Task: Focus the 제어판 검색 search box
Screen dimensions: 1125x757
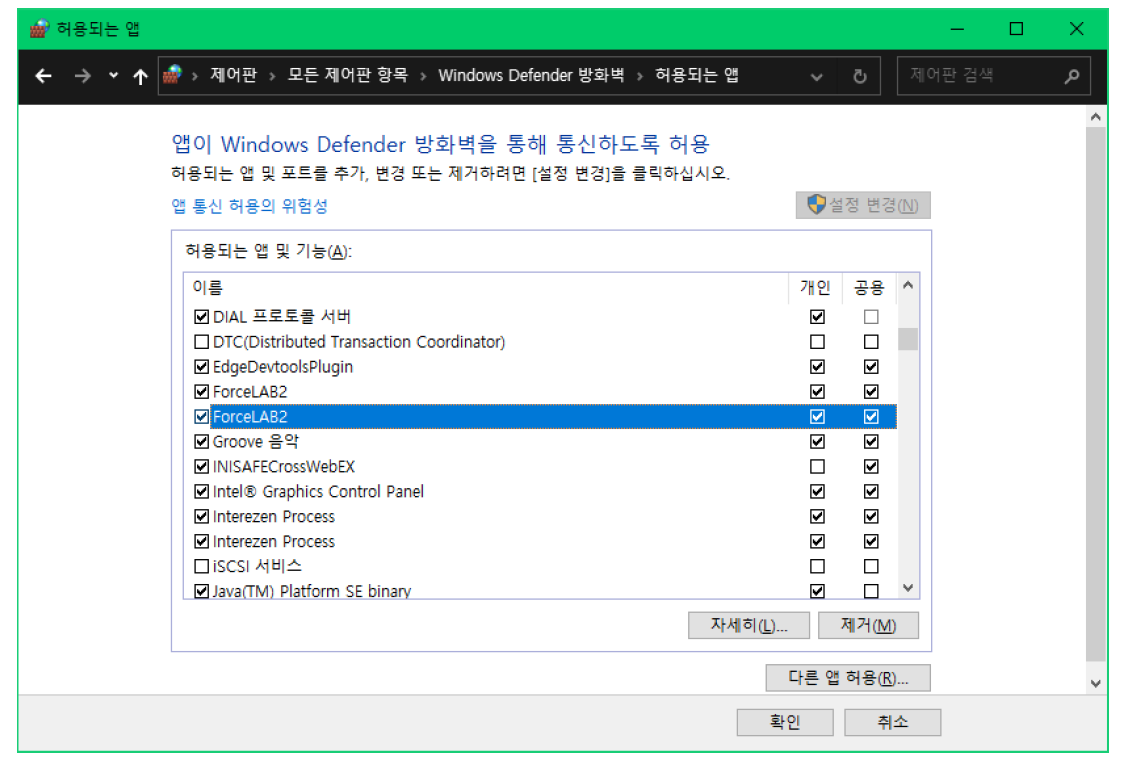Action: coord(994,75)
